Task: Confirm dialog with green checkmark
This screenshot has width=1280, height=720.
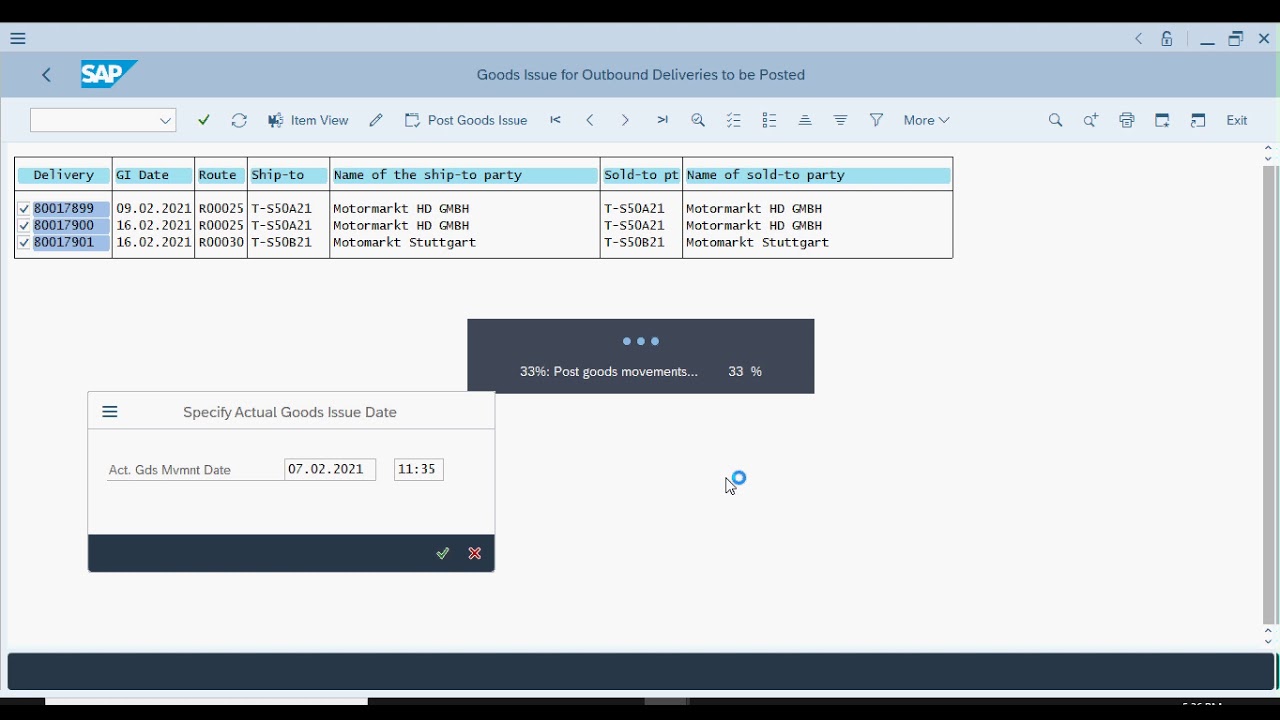Action: click(443, 554)
